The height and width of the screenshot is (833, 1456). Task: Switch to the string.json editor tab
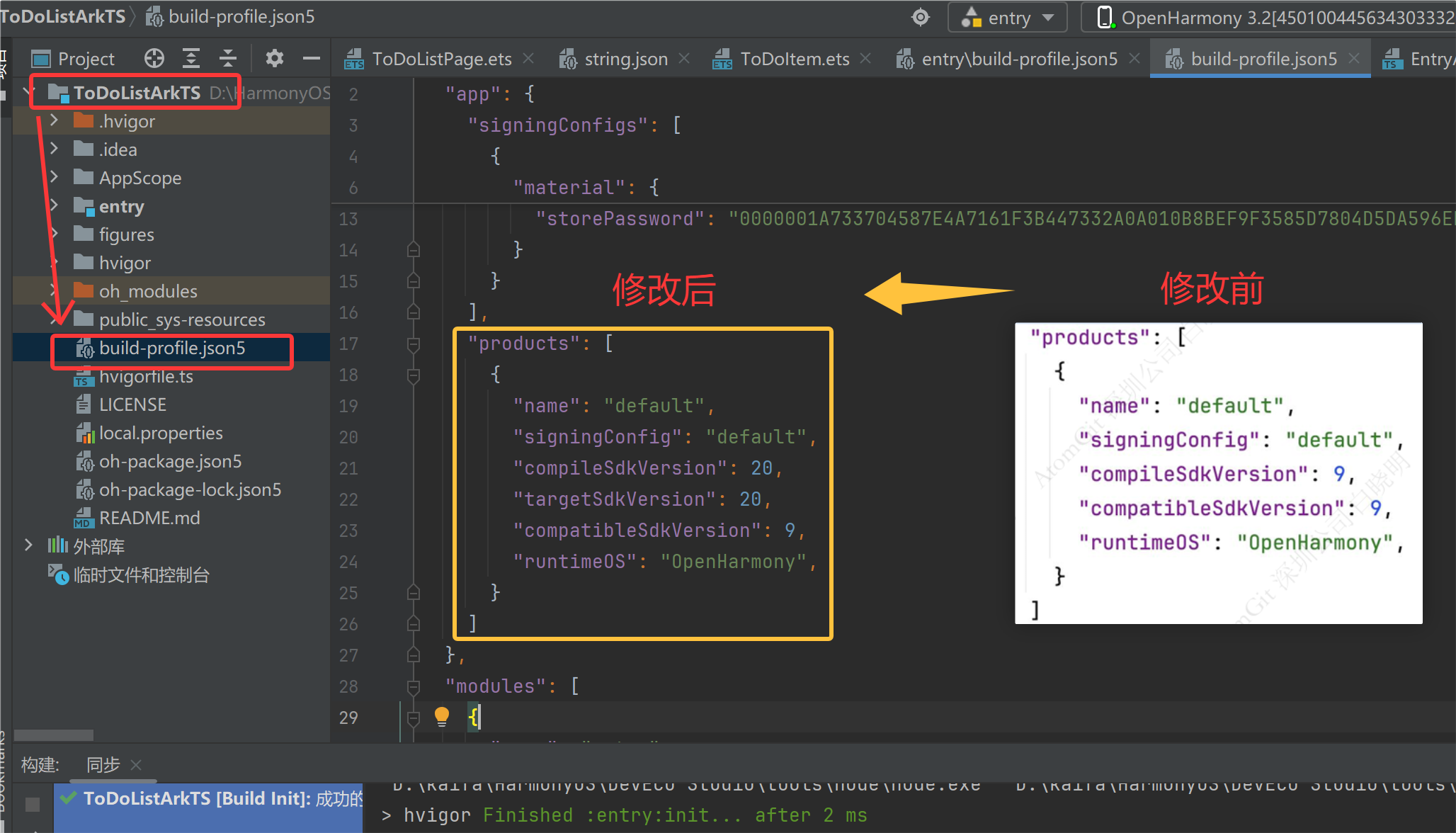[625, 59]
